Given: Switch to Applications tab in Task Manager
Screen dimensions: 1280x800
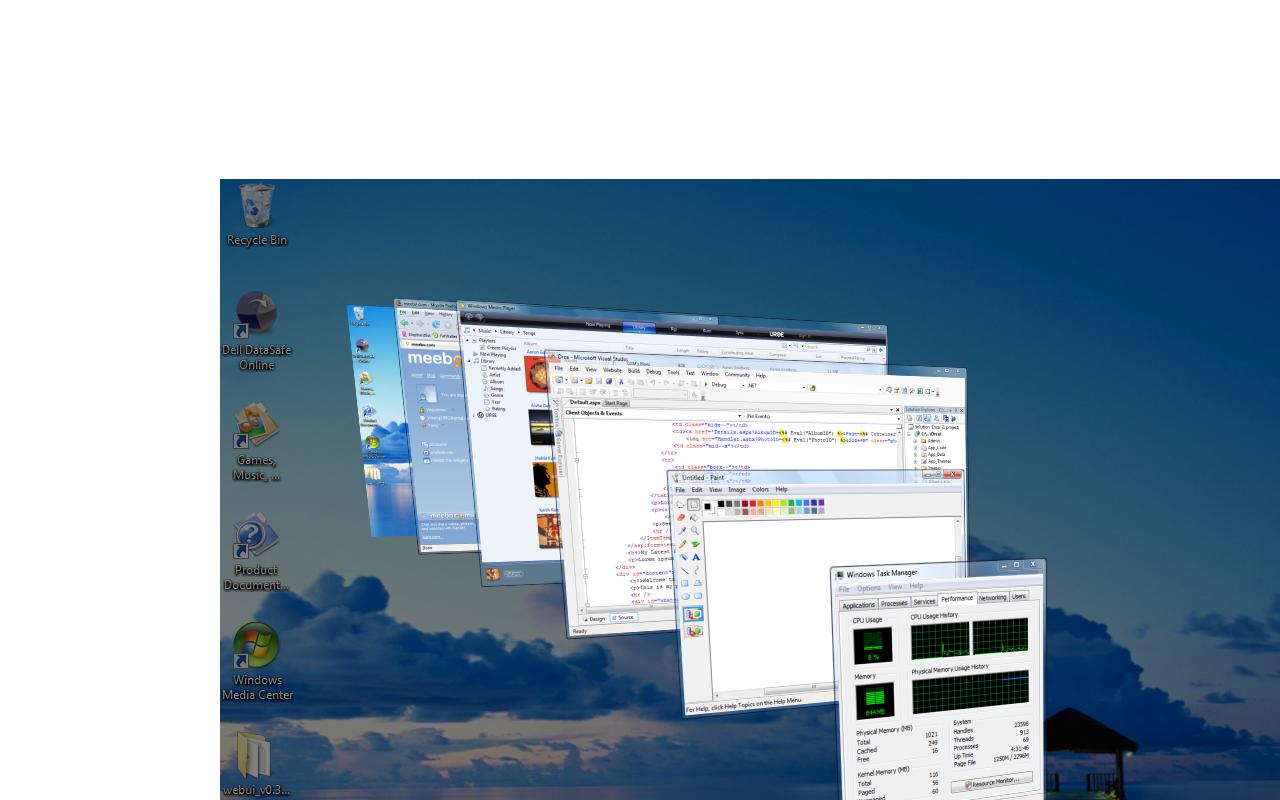Looking at the screenshot, I should click(859, 605).
